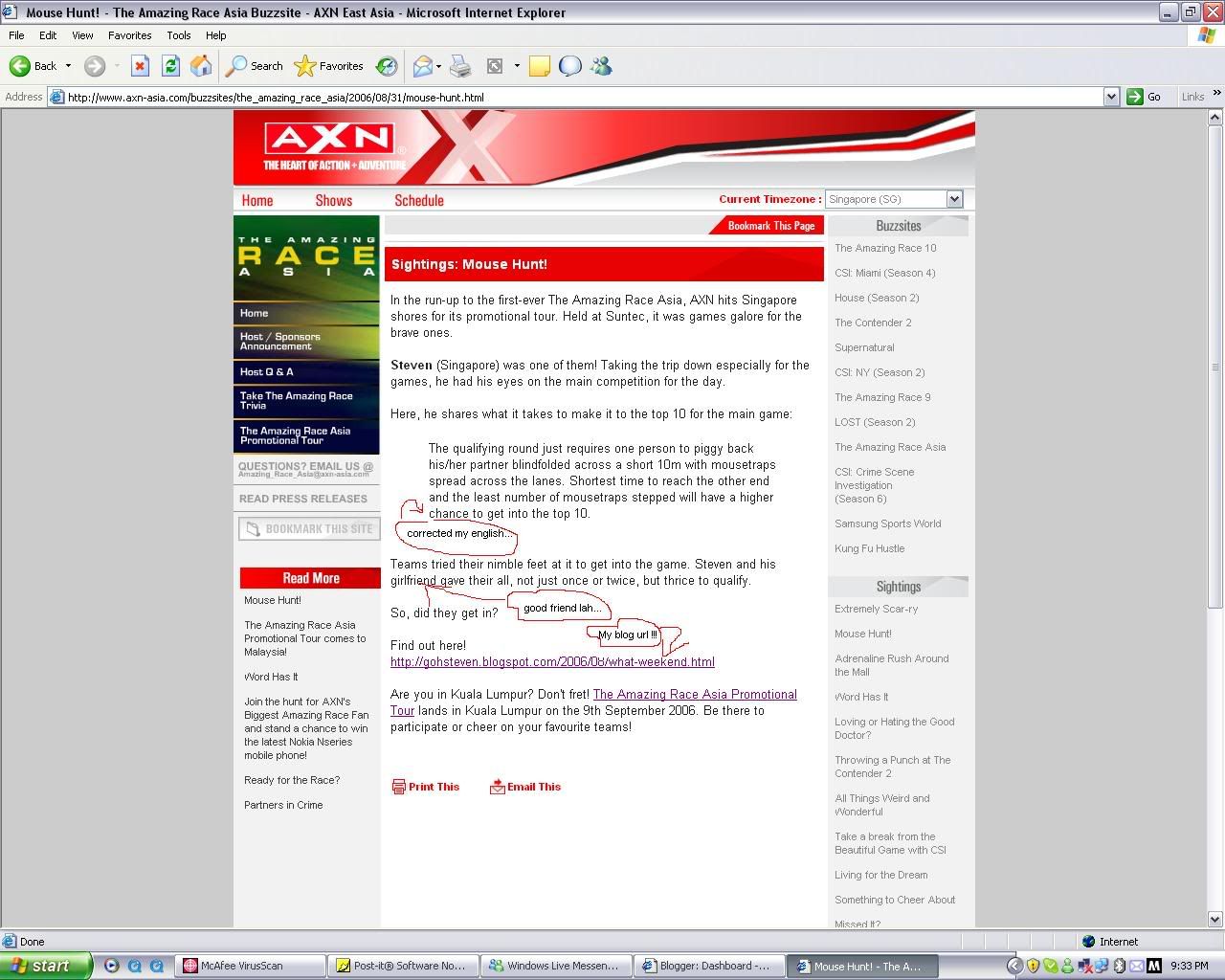1225x980 pixels.
Task: Click the Back arrow button
Action: [33, 66]
